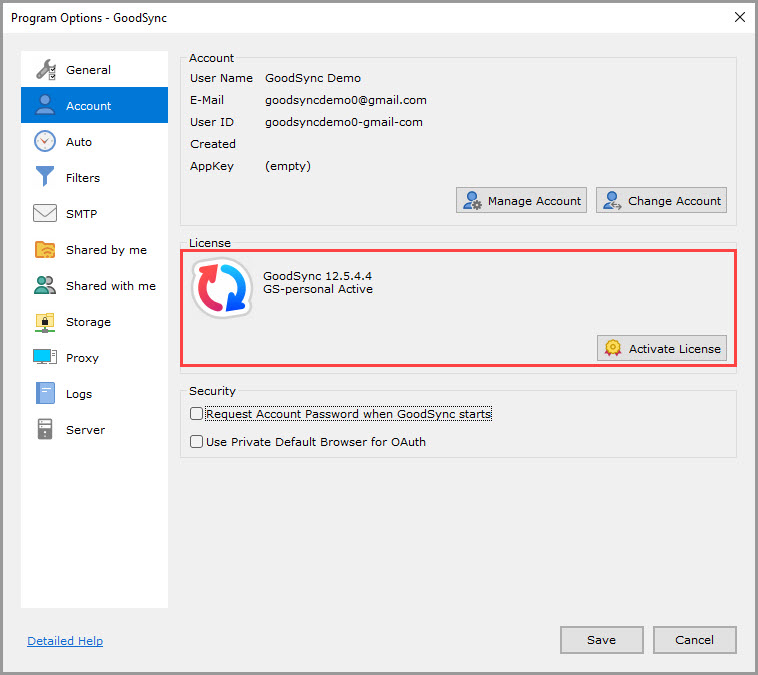The width and height of the screenshot is (758, 675).
Task: Click the e-mail goodsyncdemo0@gmail.com
Action: (x=346, y=100)
